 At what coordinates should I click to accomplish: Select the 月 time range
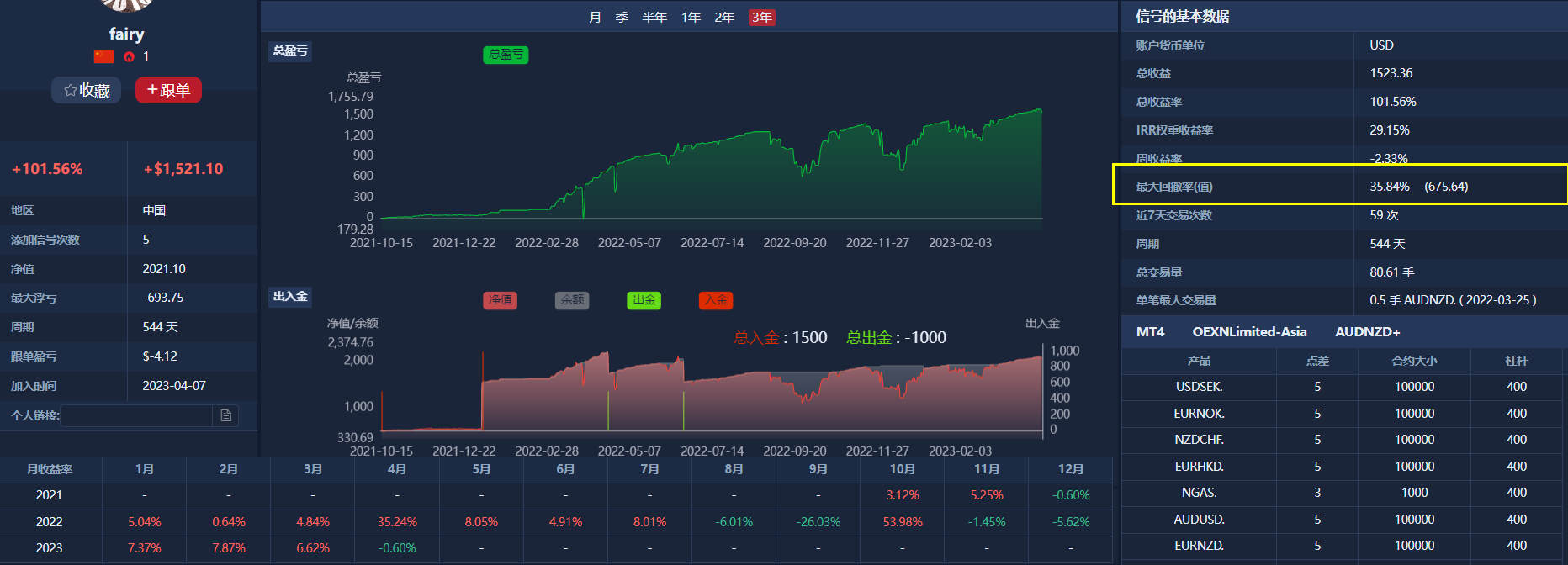596,18
